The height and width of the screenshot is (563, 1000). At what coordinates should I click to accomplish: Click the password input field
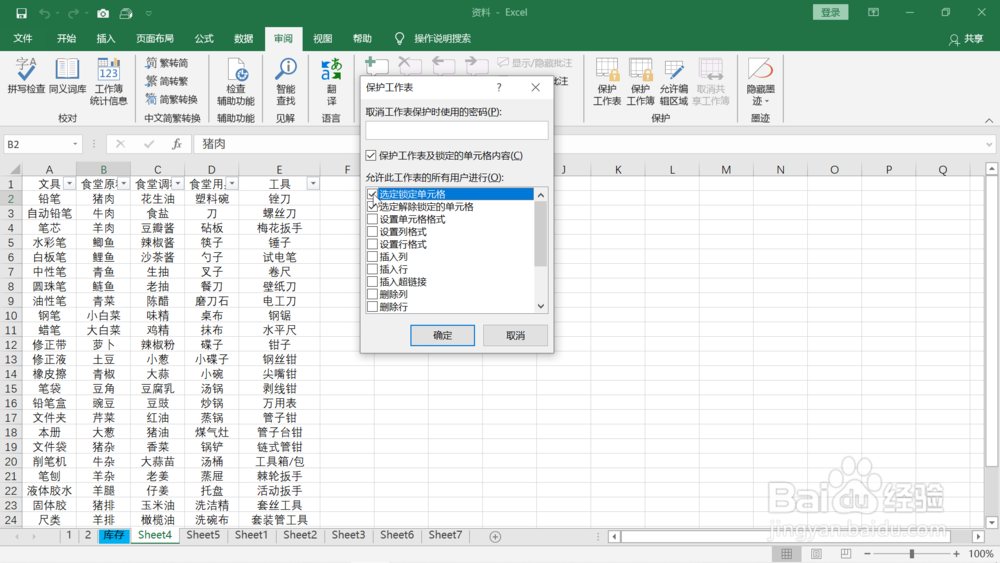click(x=457, y=130)
